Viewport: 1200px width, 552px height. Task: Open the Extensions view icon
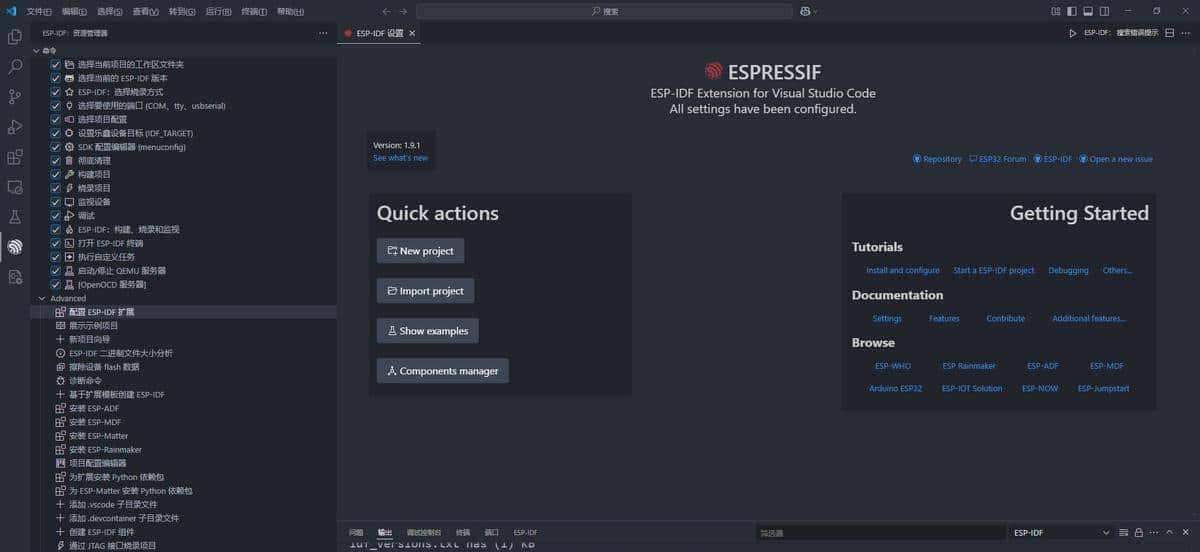click(x=15, y=157)
